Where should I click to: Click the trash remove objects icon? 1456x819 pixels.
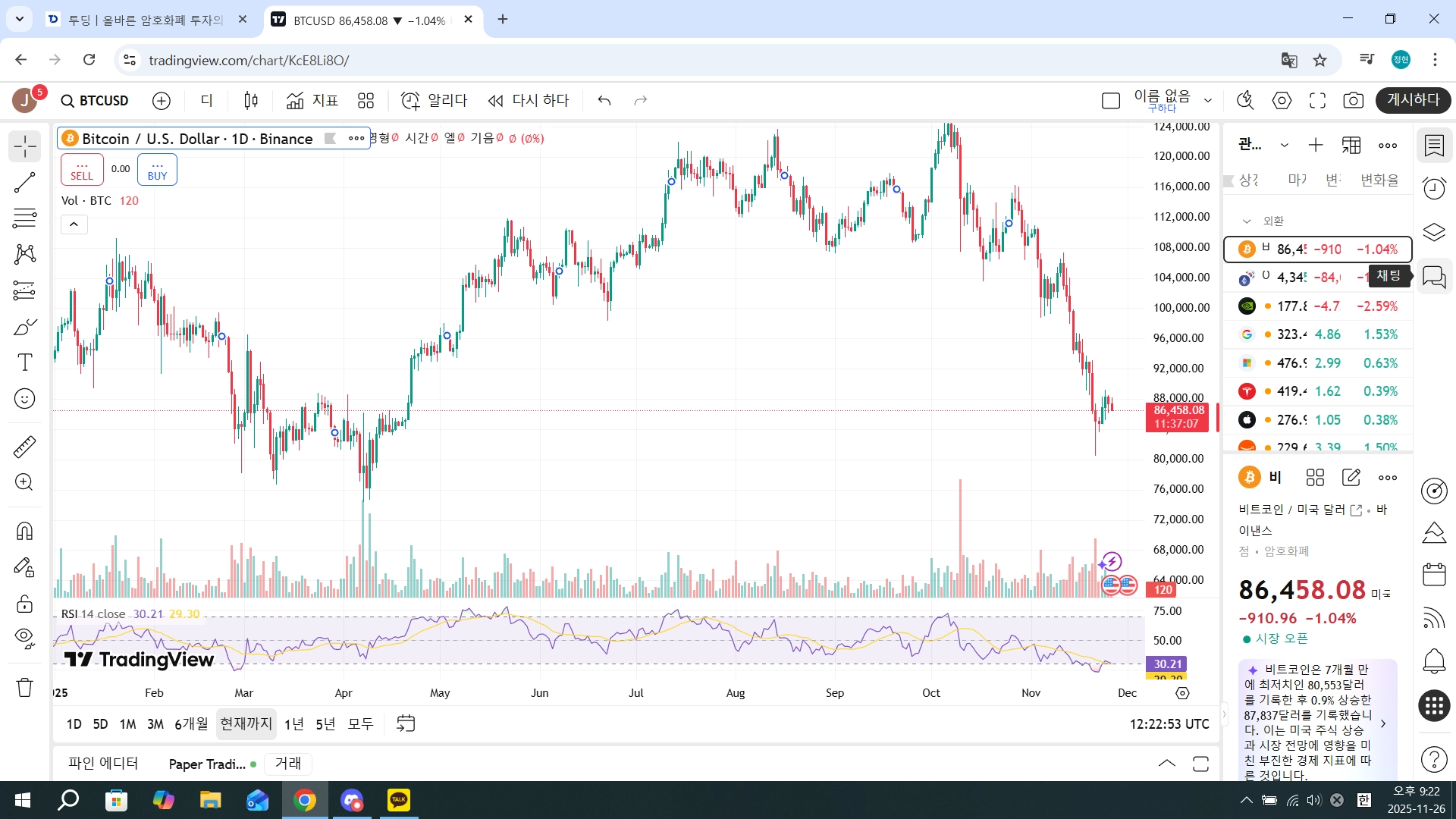tap(24, 687)
